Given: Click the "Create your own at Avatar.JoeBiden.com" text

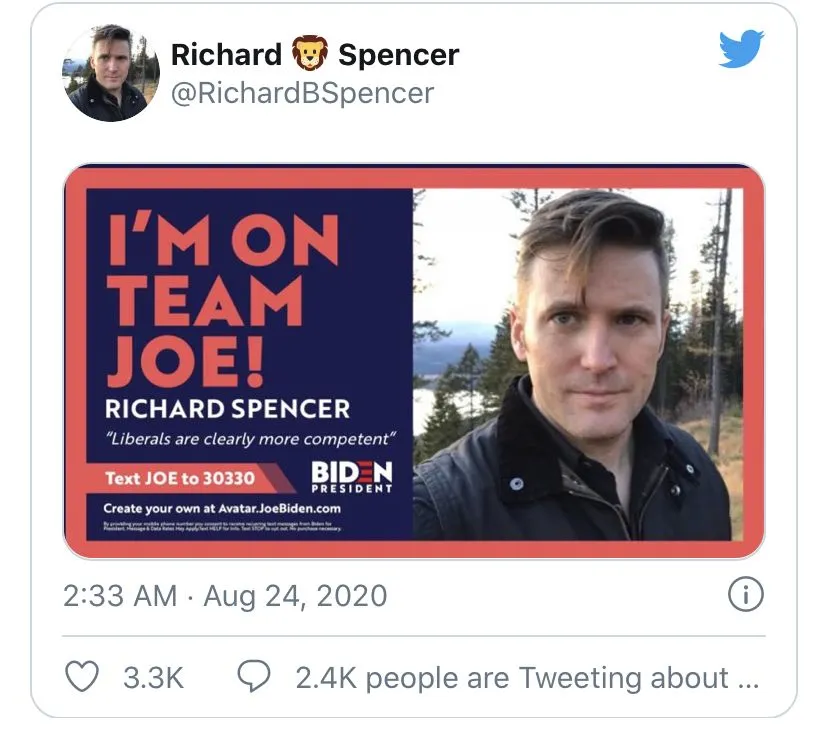Looking at the screenshot, I should (222, 509).
